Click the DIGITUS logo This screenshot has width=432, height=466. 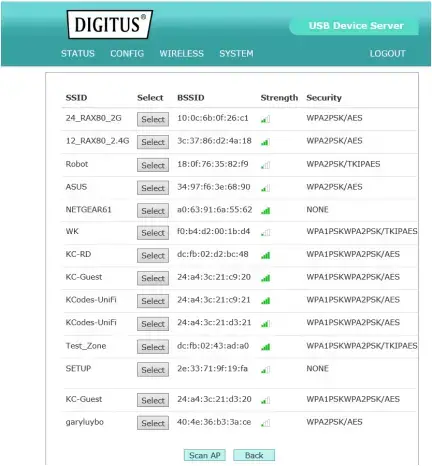pos(110,24)
